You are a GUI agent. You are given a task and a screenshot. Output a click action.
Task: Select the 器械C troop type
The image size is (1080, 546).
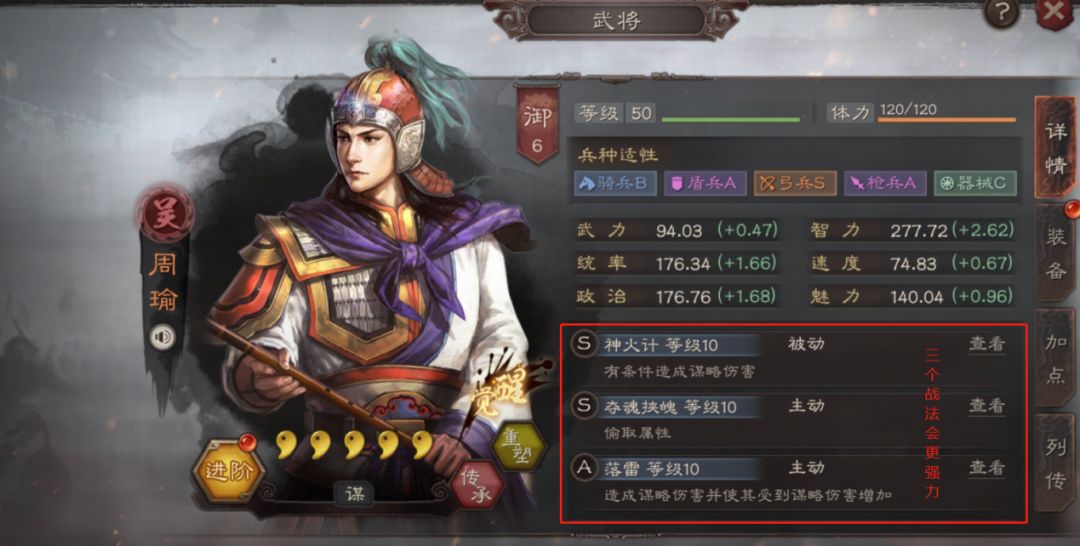[x=975, y=183]
